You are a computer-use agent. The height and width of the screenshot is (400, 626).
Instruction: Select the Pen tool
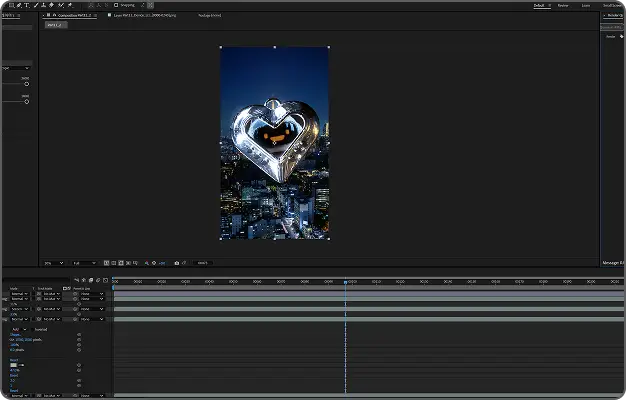tap(19, 5)
